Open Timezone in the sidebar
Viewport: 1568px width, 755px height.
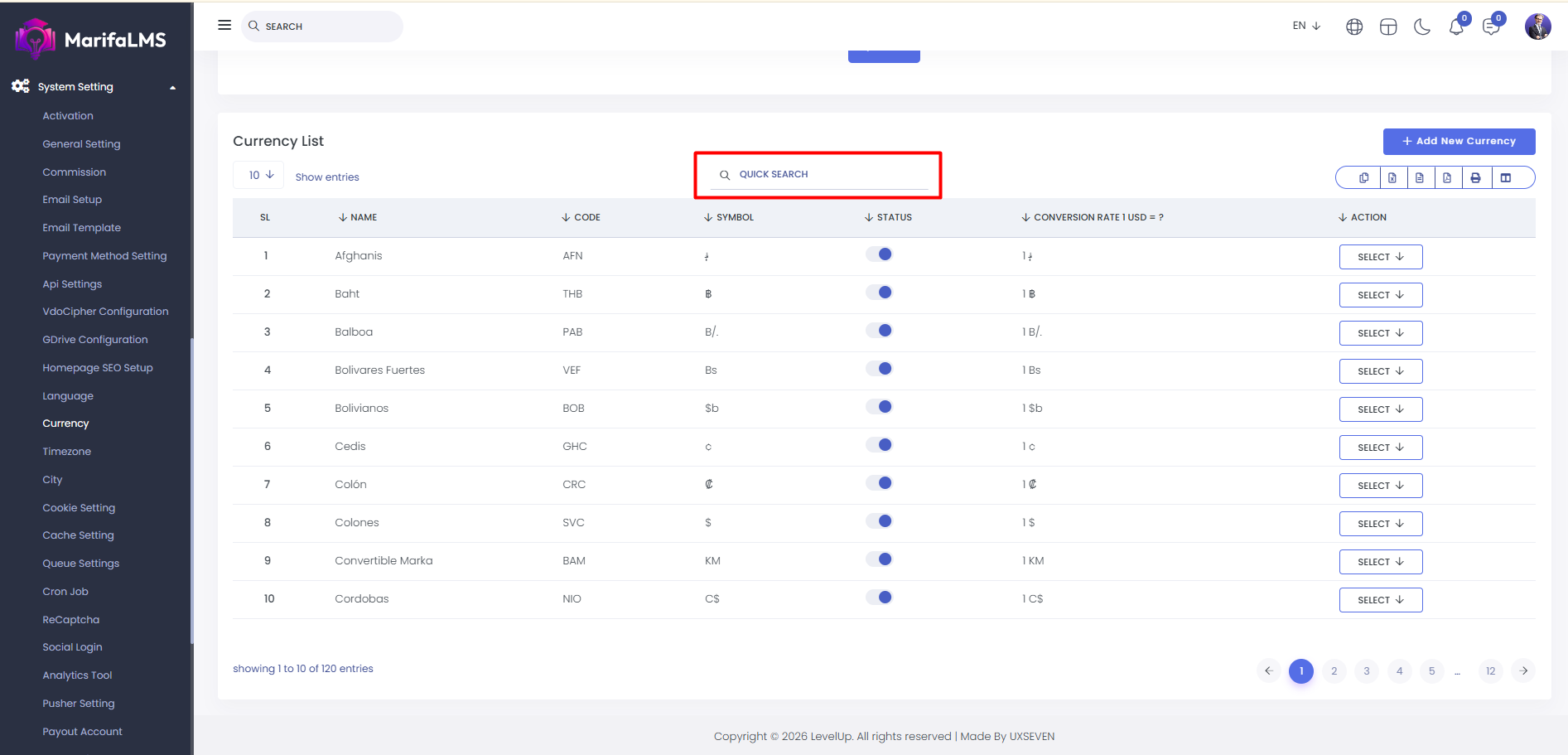(x=67, y=452)
